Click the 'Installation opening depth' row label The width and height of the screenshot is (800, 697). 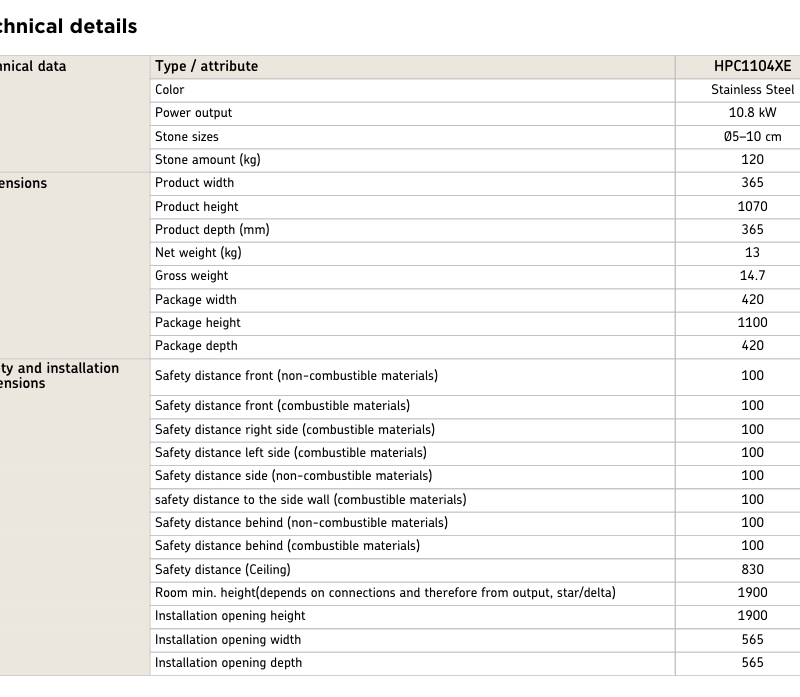(x=228, y=663)
